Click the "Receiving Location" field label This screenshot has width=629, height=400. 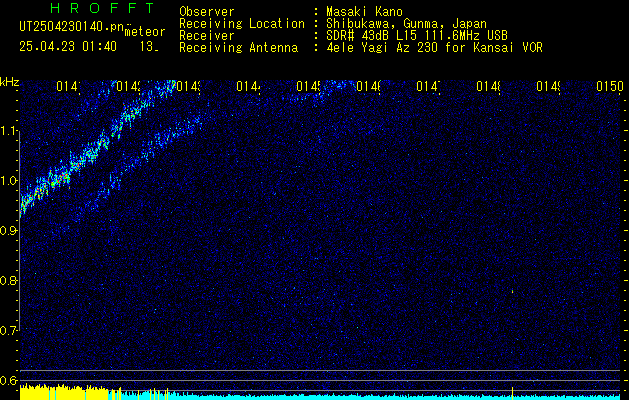click(x=242, y=24)
